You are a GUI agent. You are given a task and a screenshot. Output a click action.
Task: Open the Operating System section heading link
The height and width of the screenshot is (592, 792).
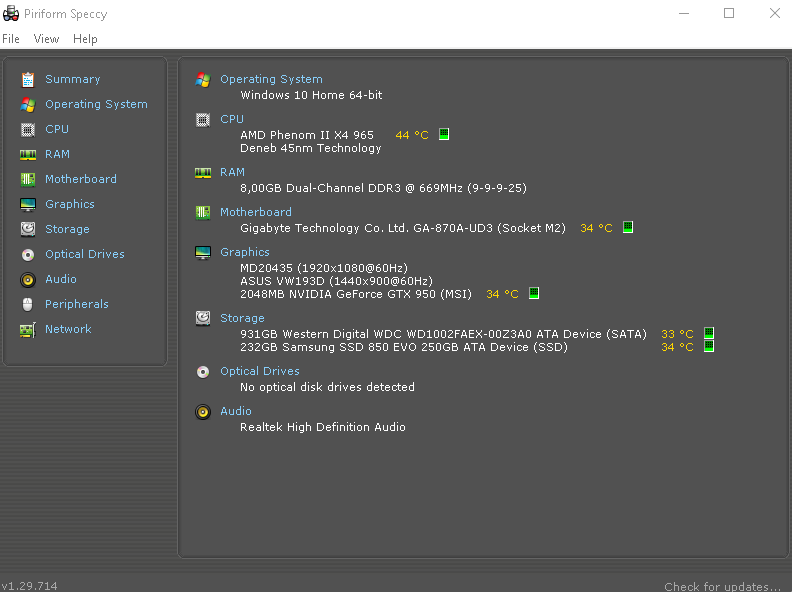tap(271, 79)
